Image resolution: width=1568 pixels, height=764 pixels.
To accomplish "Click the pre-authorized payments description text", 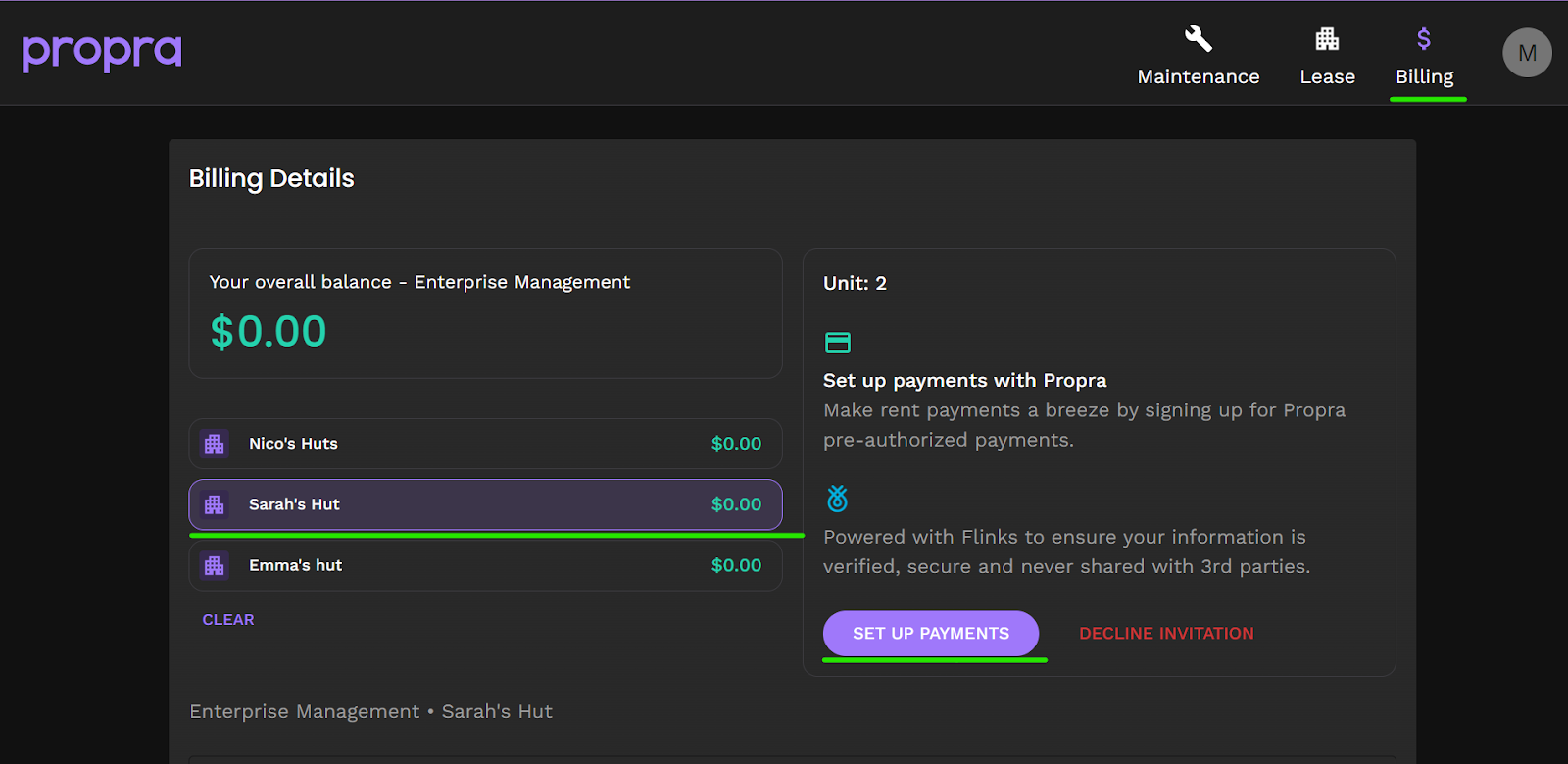I will (x=1084, y=425).
